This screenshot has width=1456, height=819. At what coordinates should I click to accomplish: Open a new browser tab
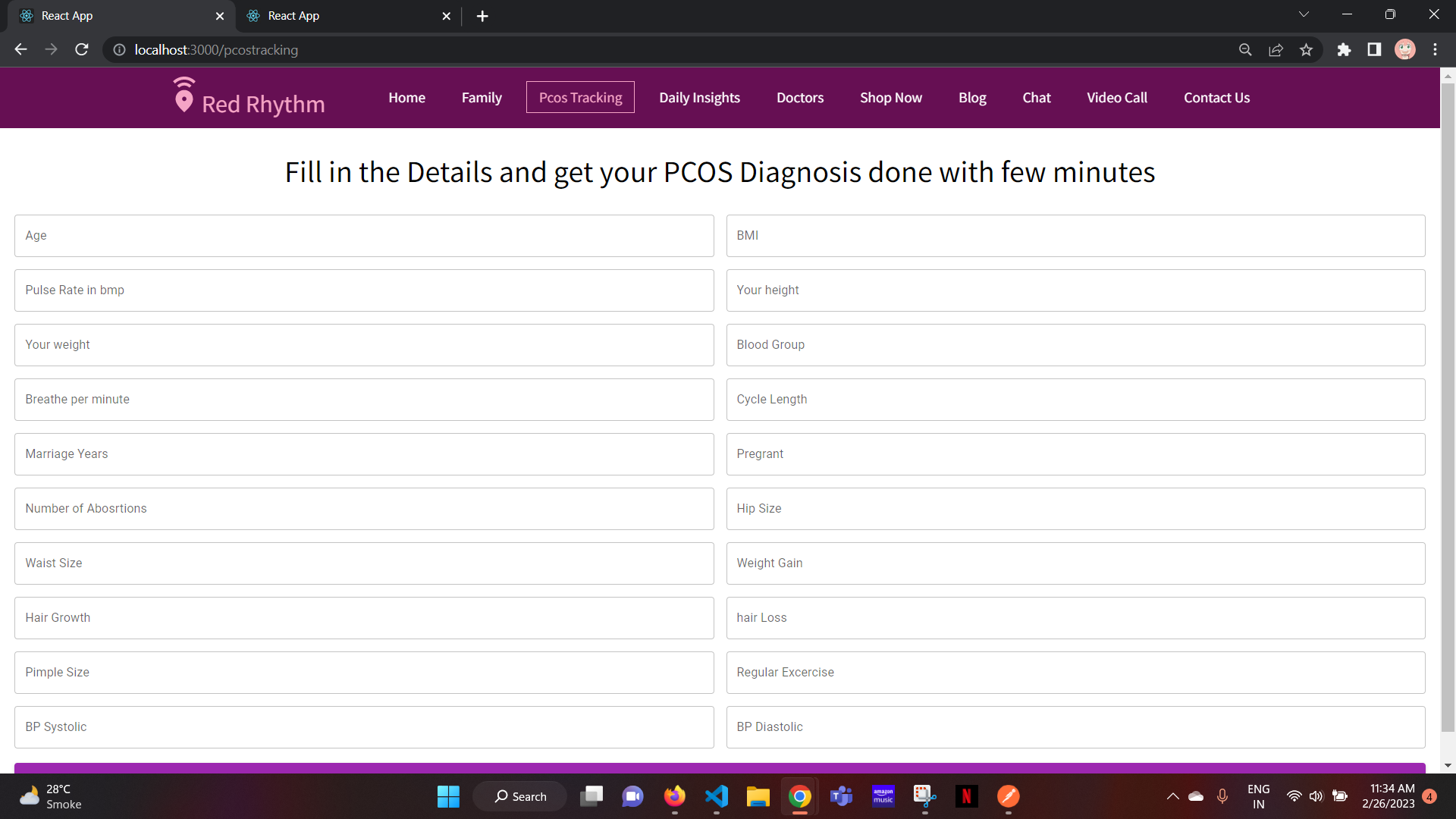482,16
